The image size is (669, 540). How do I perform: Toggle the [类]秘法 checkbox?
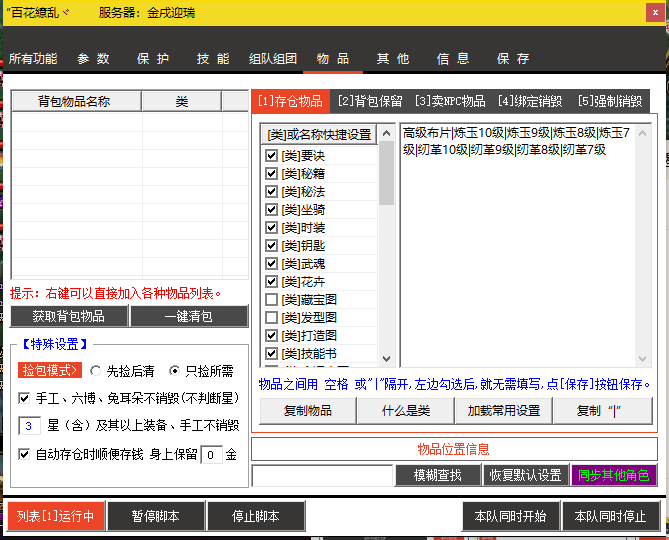point(271,192)
